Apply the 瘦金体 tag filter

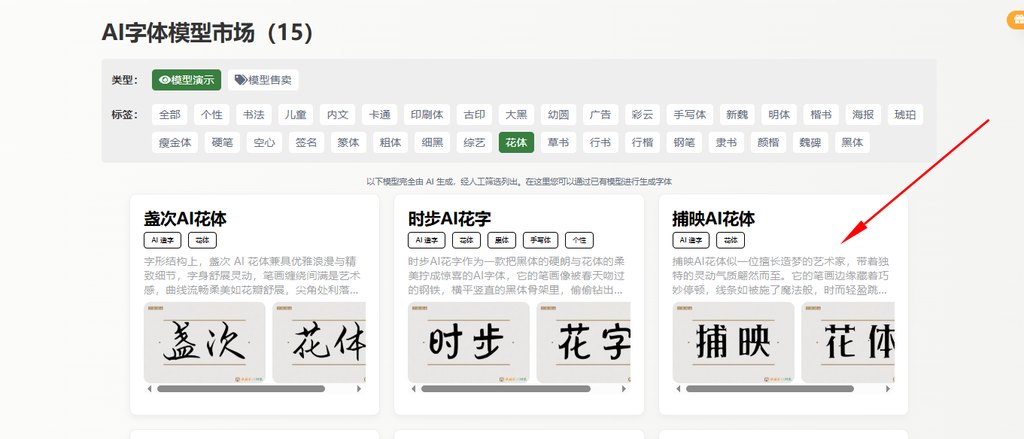coord(174,142)
